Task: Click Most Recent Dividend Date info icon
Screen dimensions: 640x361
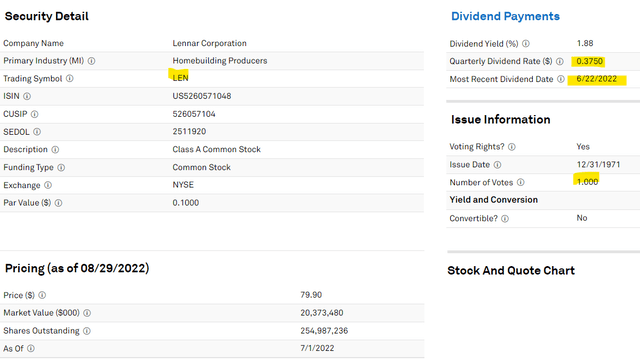Action: click(561, 79)
